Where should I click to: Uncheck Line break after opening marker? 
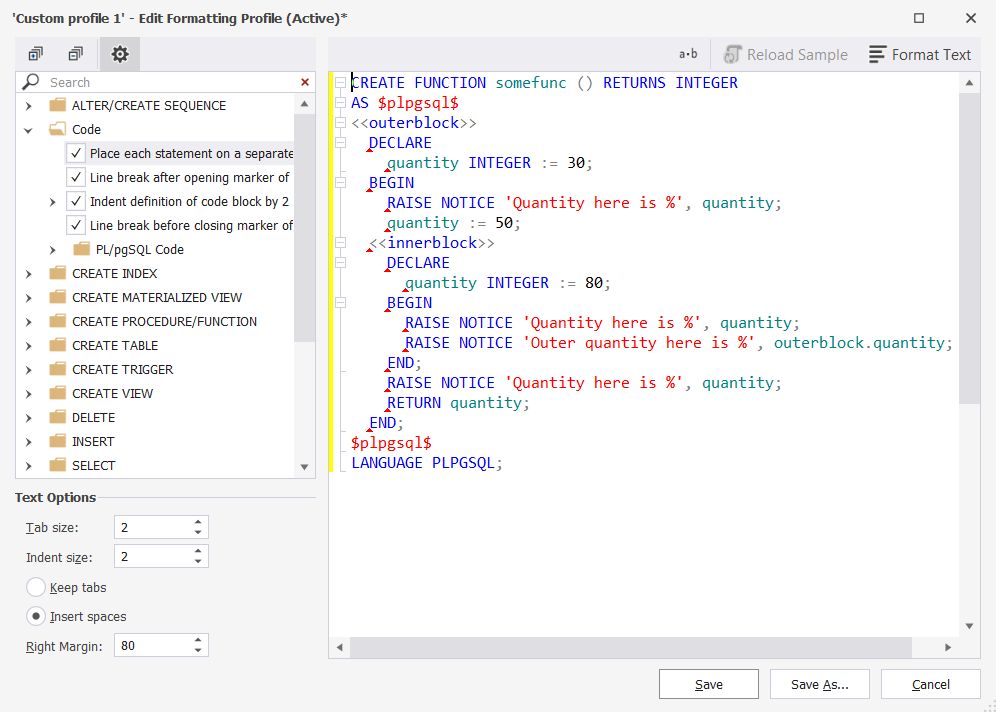(76, 177)
